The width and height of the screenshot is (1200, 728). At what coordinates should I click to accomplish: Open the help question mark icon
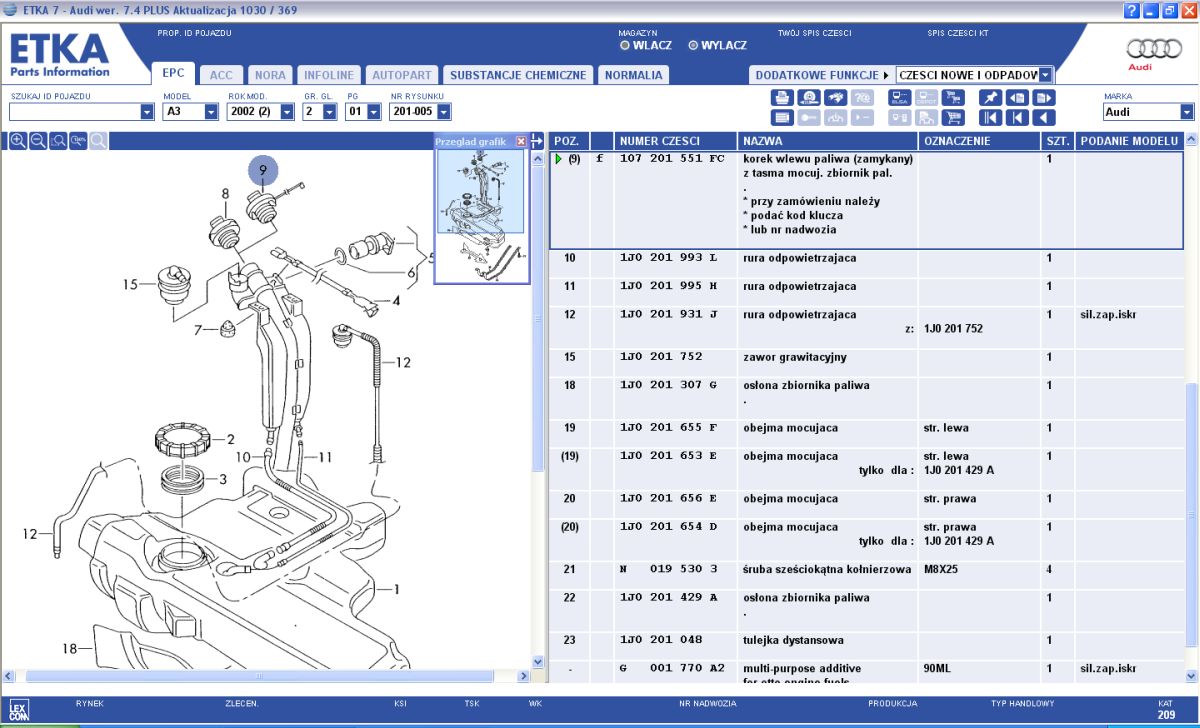click(x=1131, y=10)
